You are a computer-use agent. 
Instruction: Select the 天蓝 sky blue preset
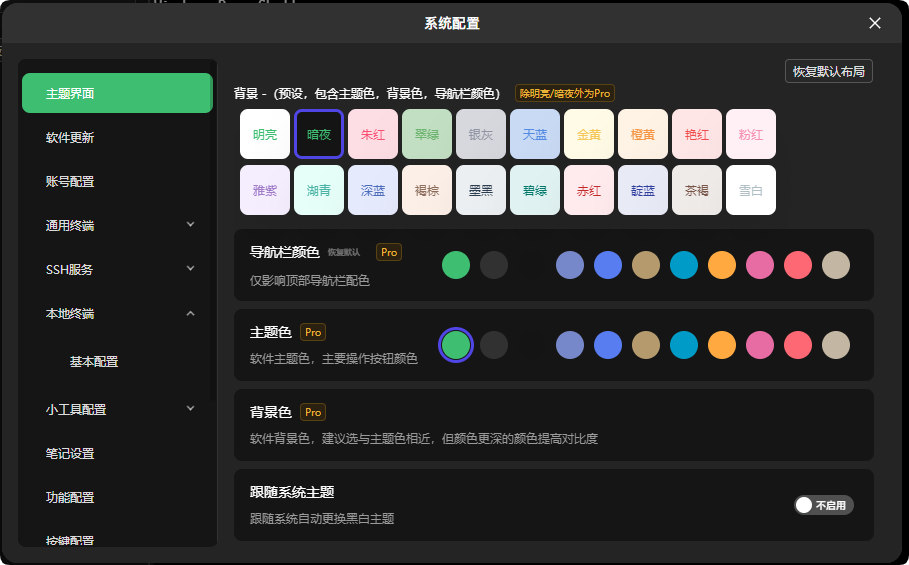coord(535,134)
